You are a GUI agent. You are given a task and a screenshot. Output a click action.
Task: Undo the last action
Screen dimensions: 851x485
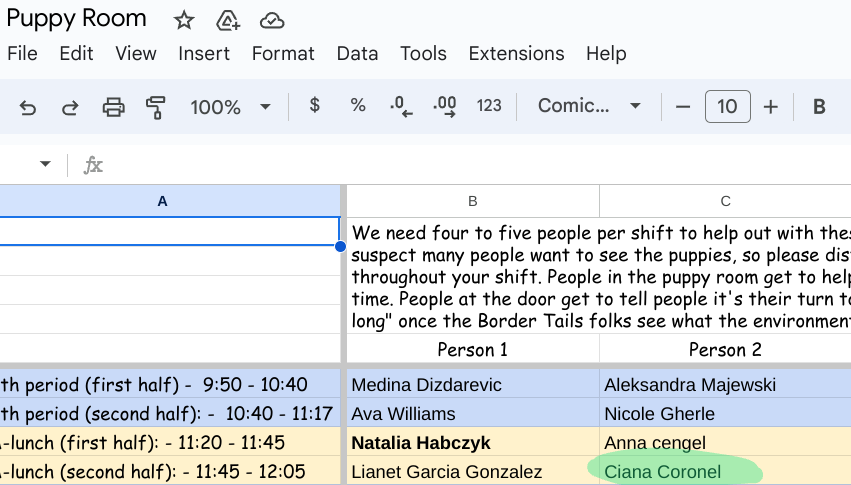click(28, 107)
